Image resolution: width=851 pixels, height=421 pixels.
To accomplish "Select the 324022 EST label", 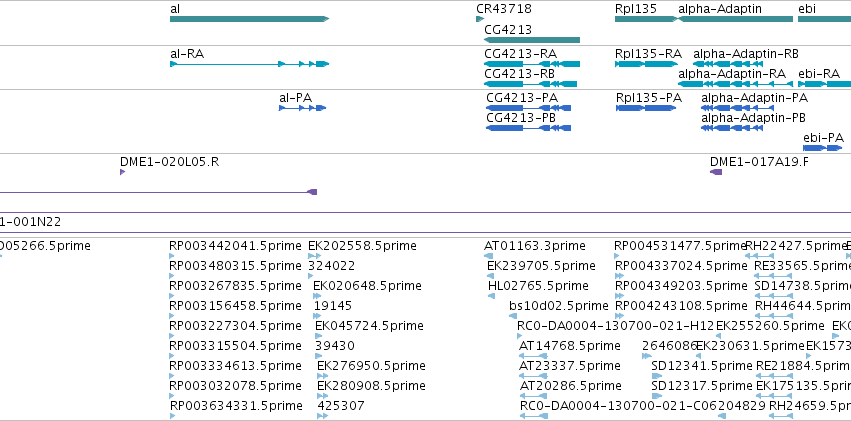I will pyautogui.click(x=332, y=266).
